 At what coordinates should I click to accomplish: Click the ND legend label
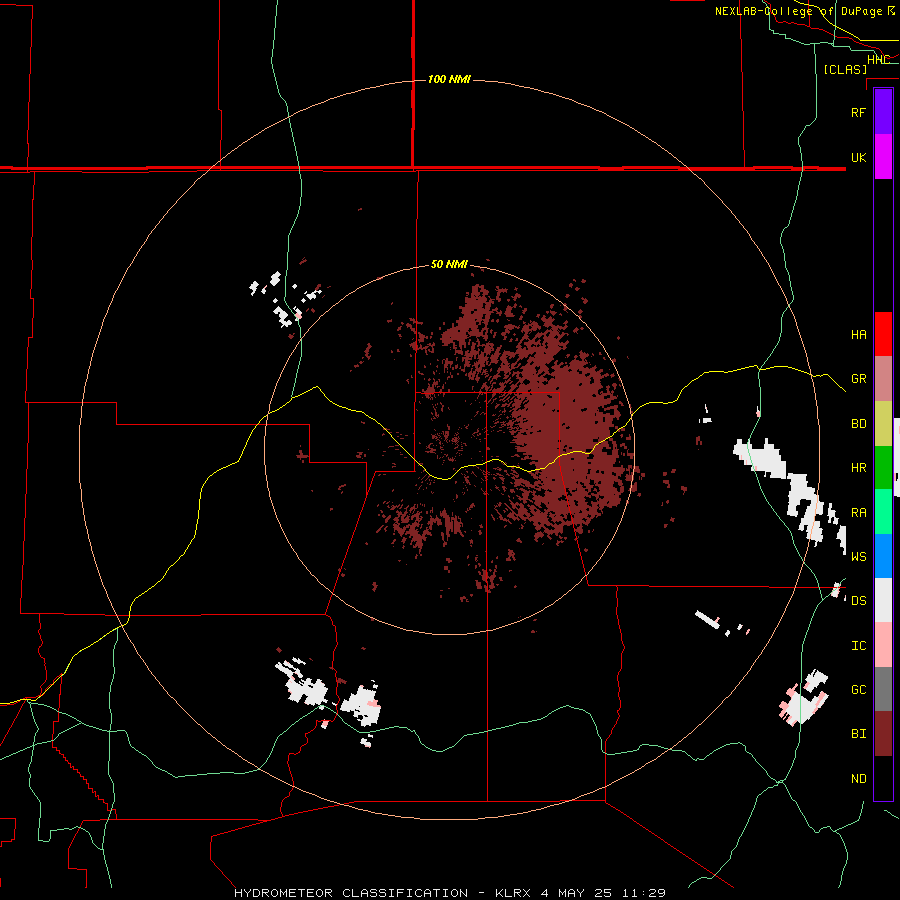coord(858,778)
